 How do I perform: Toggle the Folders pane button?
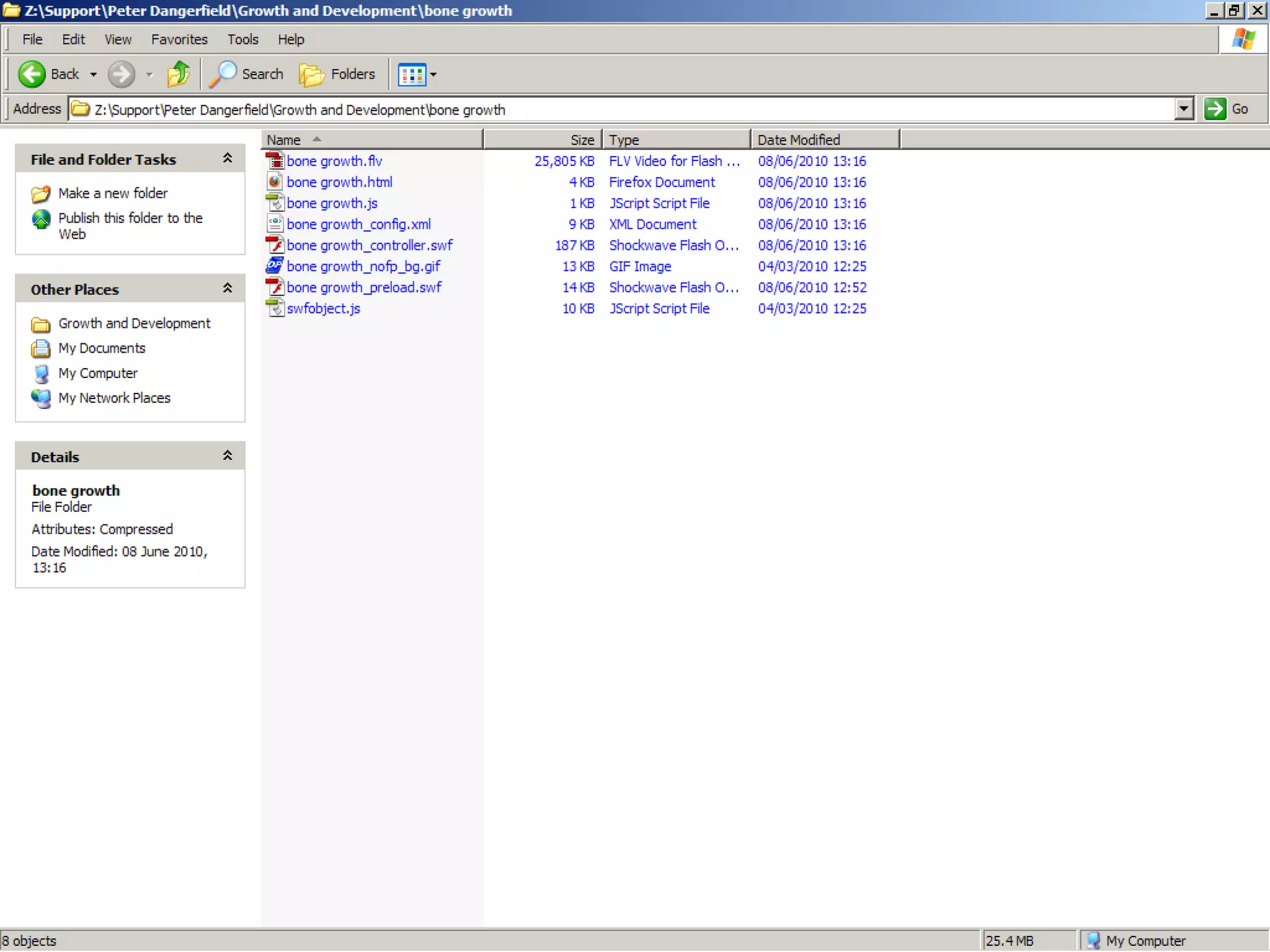coord(337,74)
